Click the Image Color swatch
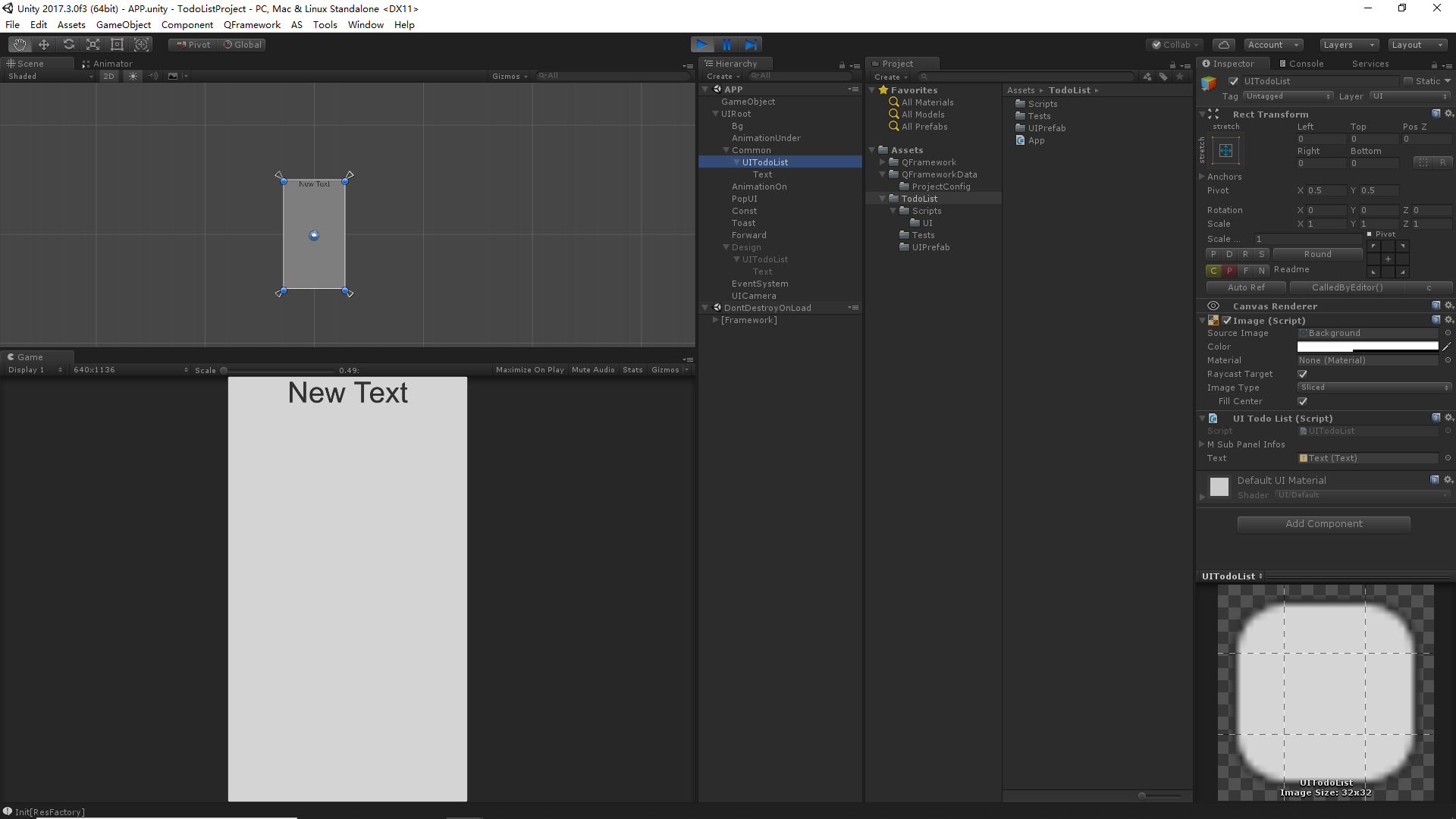The image size is (1456, 819). coord(1367,347)
